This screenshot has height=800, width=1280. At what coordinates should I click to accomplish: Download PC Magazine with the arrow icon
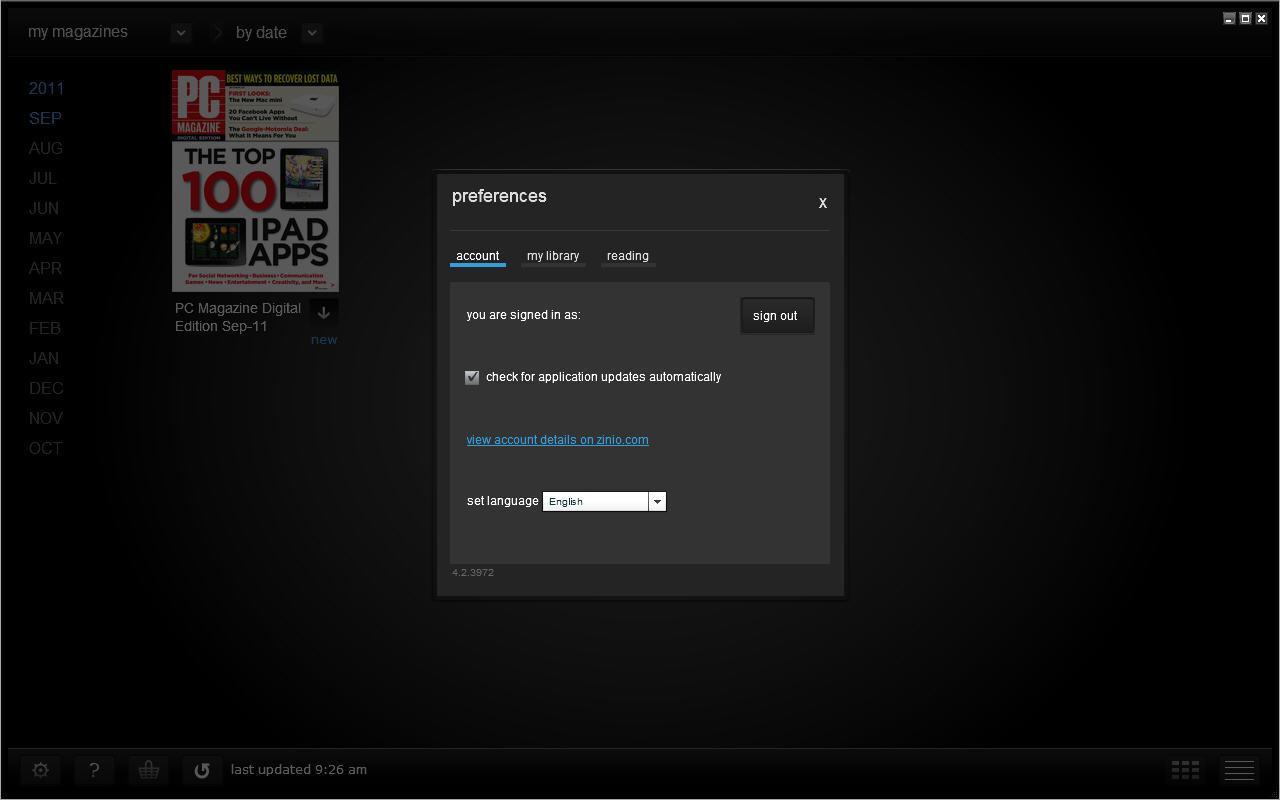[x=323, y=312]
